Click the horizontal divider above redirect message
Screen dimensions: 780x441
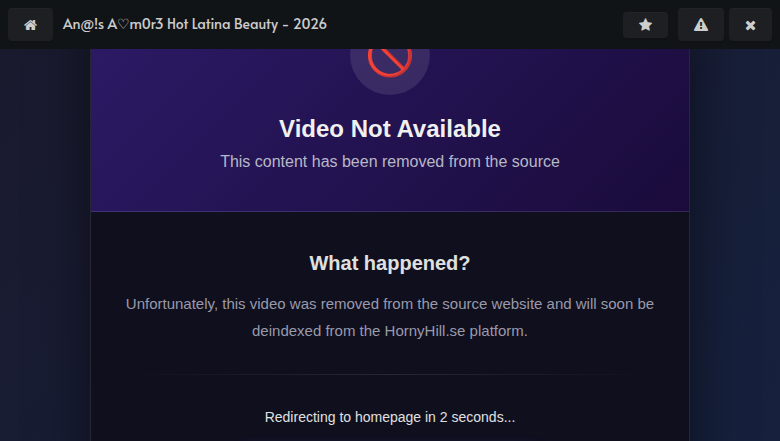(x=389, y=375)
